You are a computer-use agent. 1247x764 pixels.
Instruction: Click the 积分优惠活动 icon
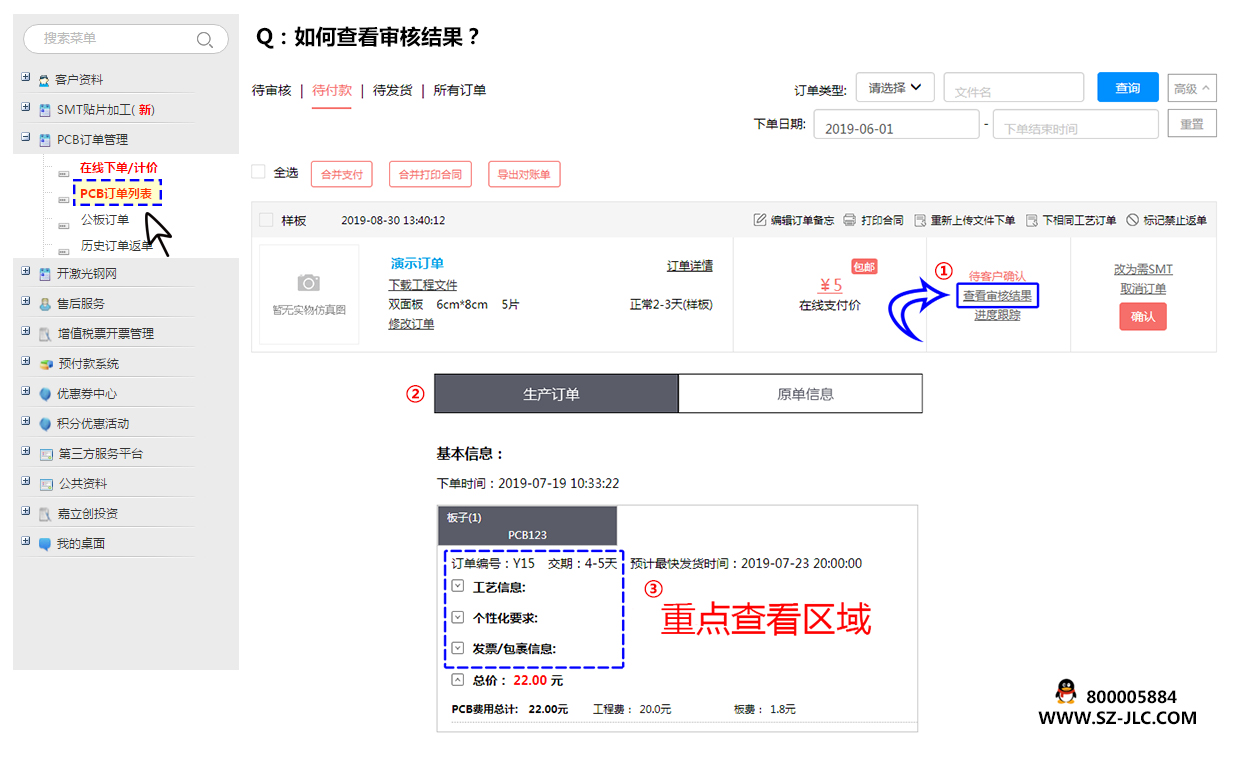point(44,424)
